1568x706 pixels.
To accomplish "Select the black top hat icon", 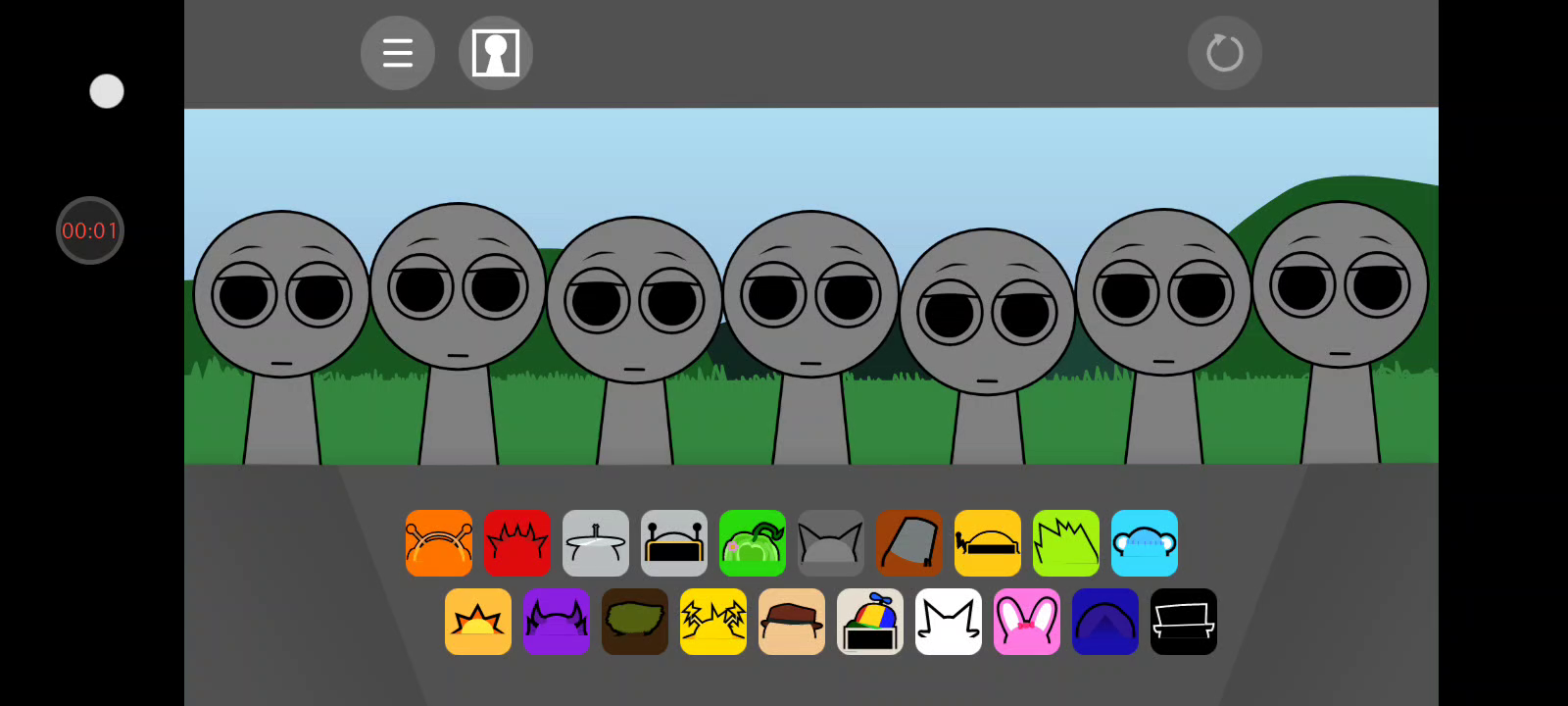I will point(1183,622).
